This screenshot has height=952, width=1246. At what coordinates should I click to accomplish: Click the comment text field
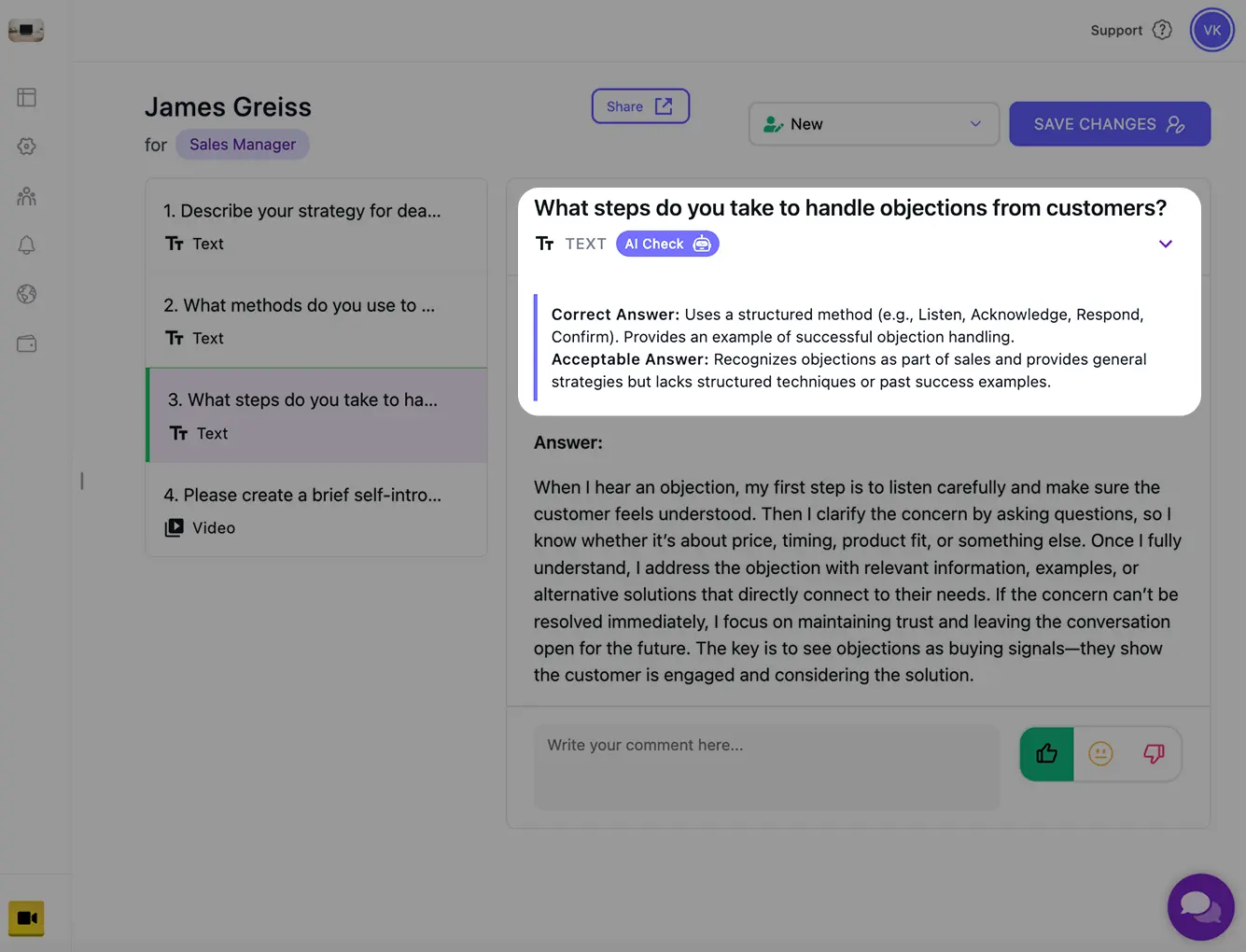(x=765, y=766)
